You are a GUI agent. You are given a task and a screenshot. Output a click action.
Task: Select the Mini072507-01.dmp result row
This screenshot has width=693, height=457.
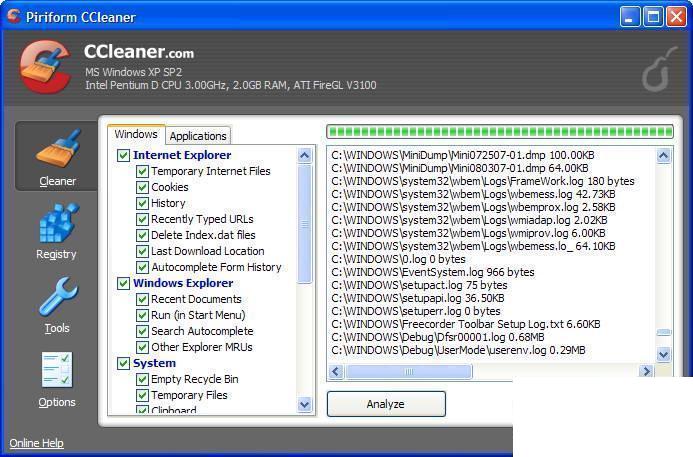pos(463,155)
